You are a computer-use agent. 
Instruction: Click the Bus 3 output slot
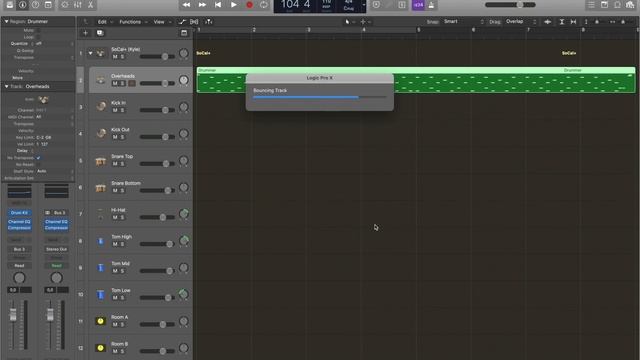19,249
